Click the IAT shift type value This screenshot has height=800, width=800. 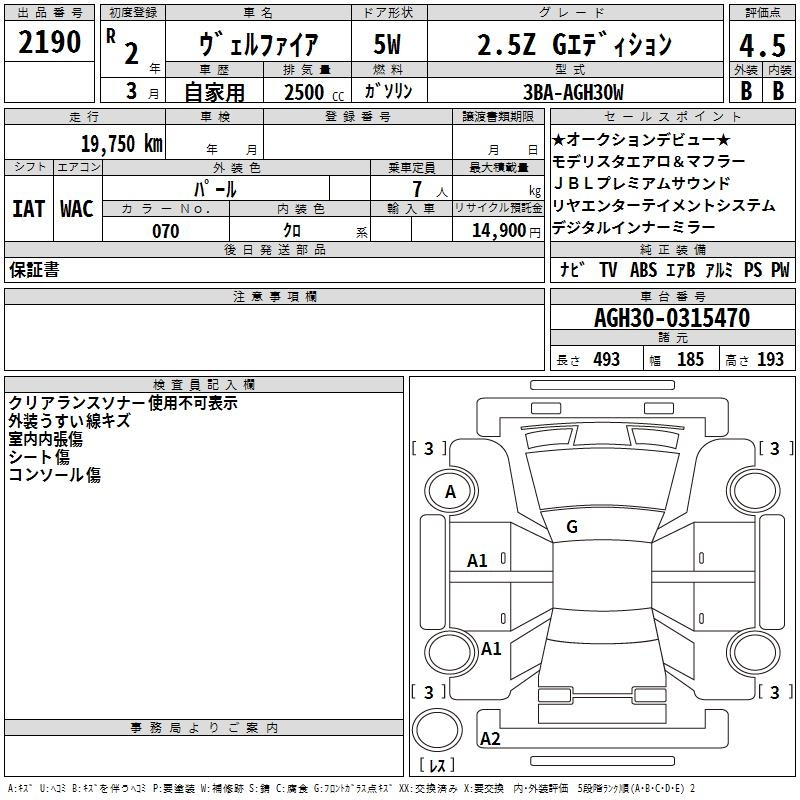(x=28, y=209)
